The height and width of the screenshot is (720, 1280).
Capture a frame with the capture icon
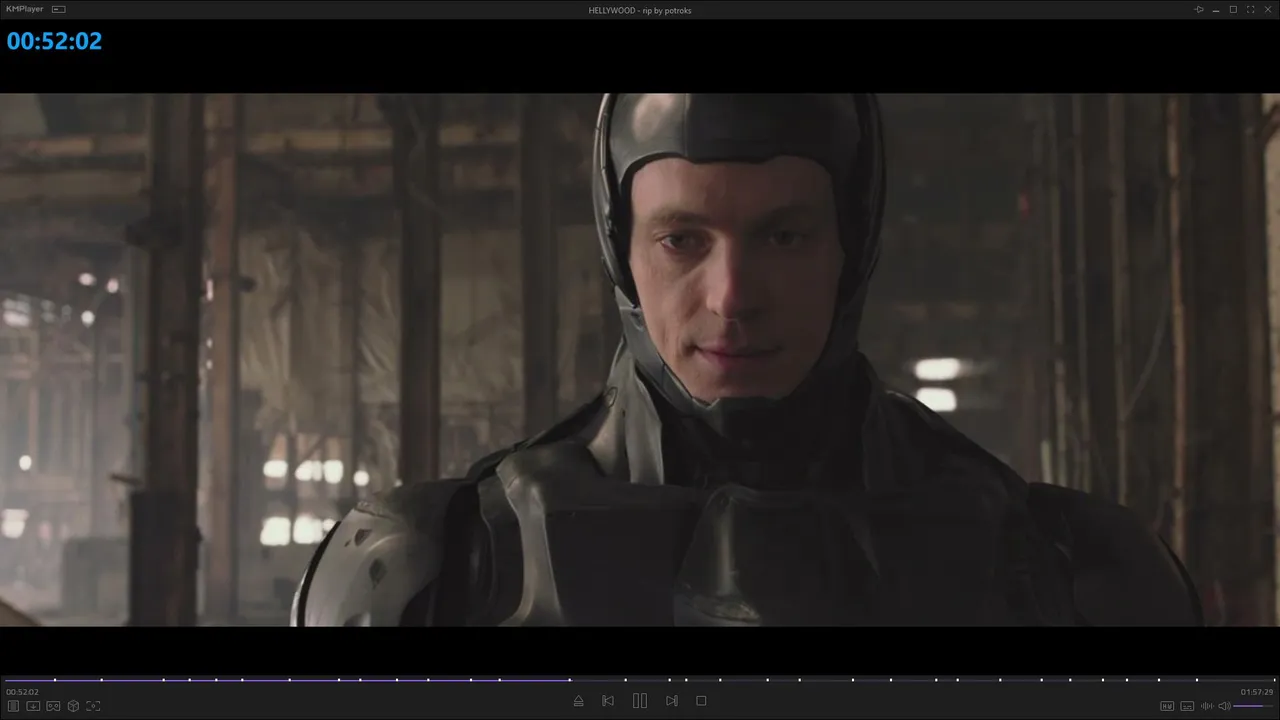93,706
